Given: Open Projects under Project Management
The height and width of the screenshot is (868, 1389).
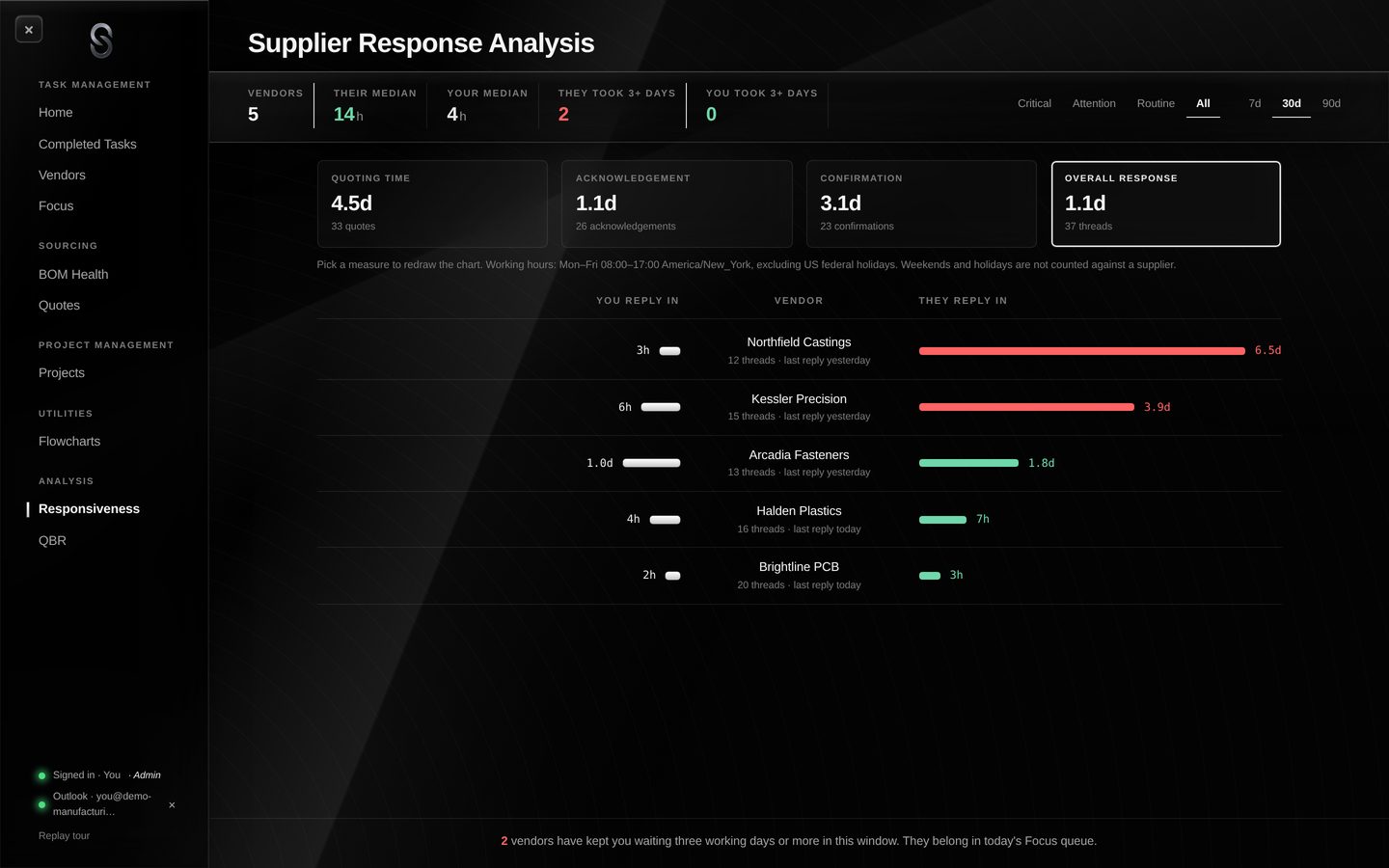Looking at the screenshot, I should click(x=62, y=372).
